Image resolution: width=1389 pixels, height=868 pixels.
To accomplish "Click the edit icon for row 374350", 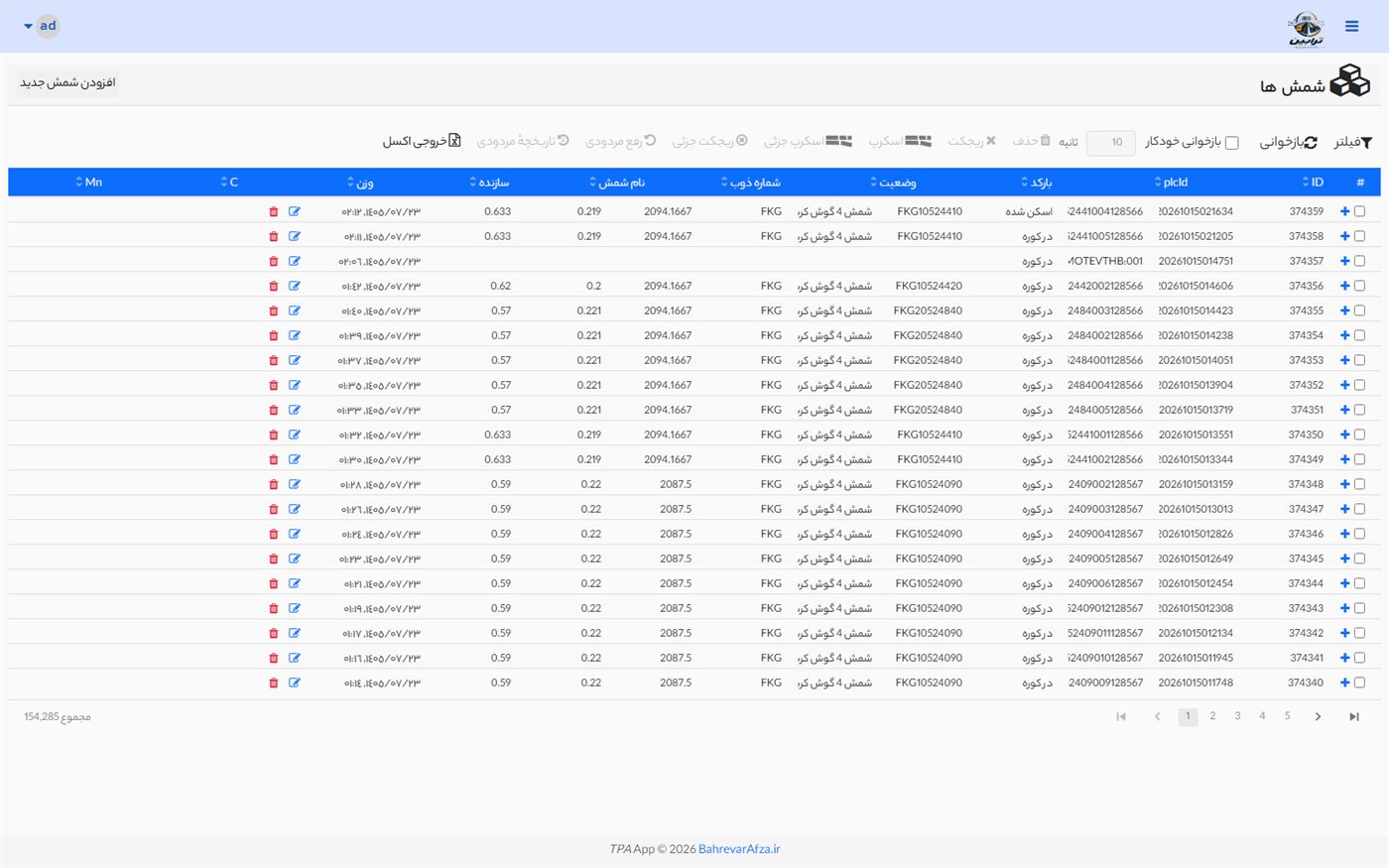I will pos(295,434).
